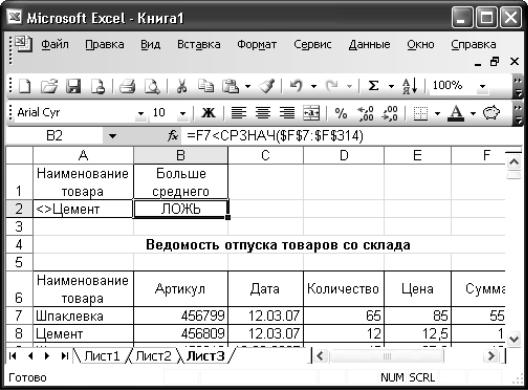Click the fx insert function button
The image size is (528, 390).
tap(173, 136)
